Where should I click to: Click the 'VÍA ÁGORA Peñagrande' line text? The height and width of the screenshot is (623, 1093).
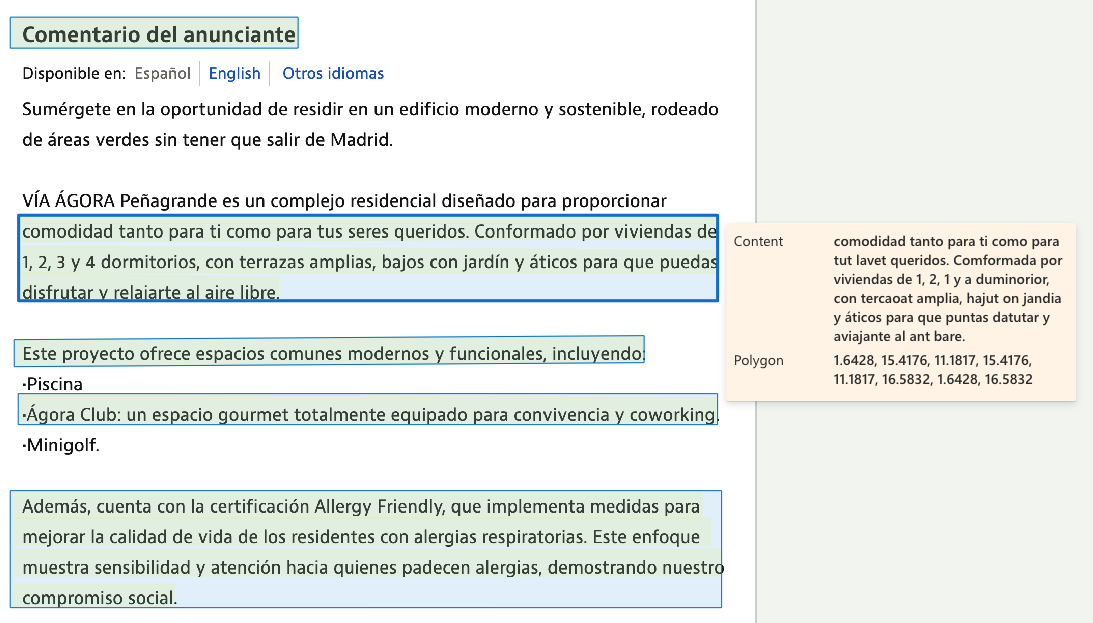pos(344,201)
